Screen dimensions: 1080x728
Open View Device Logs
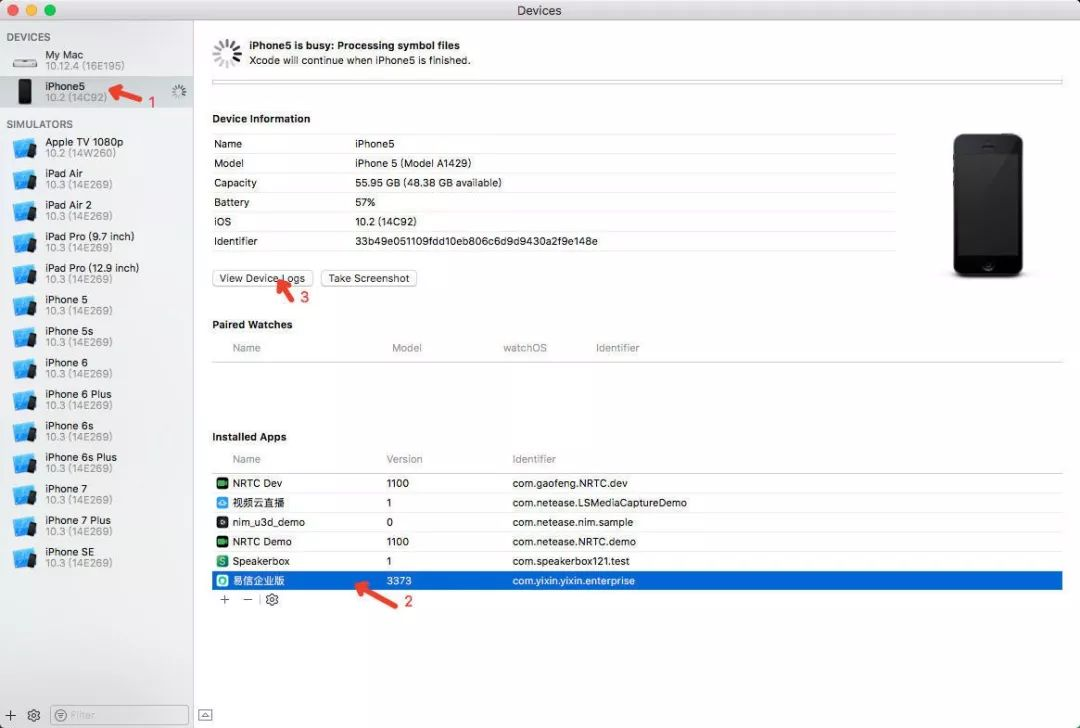tap(262, 278)
